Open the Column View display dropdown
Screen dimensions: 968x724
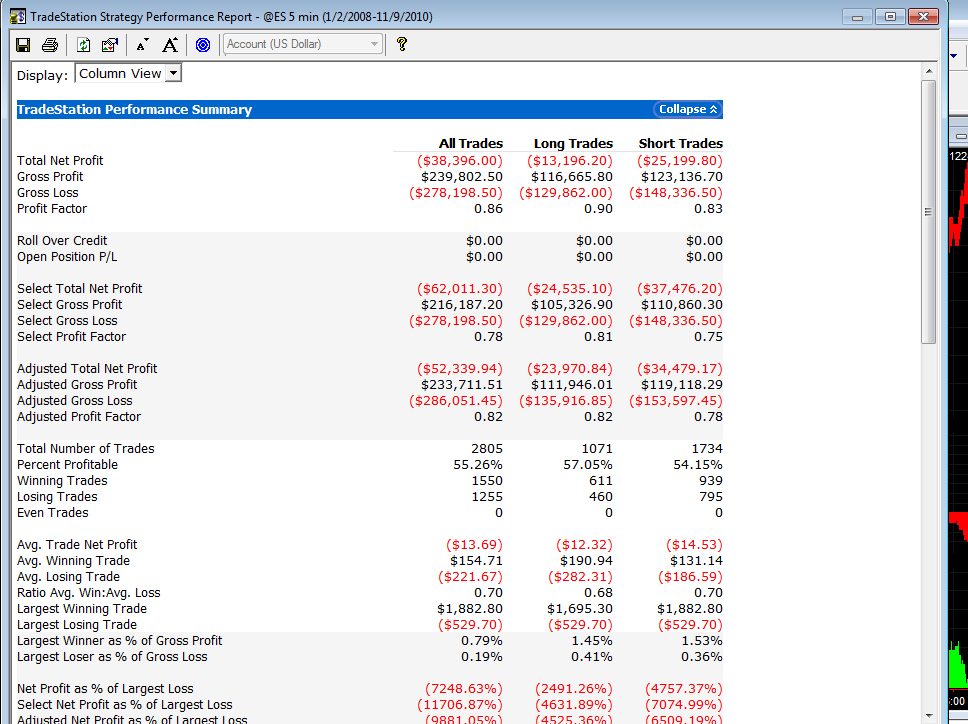point(128,73)
